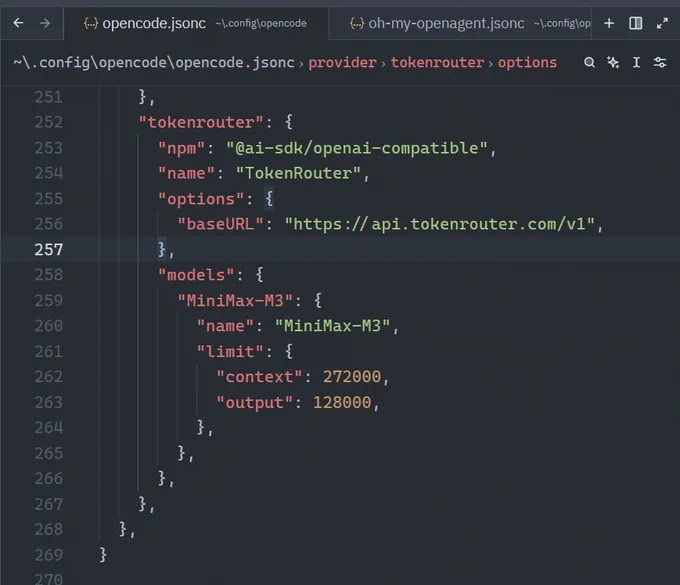
Task: Click the "TokenRouter" name value
Action: pyautogui.click(x=298, y=173)
